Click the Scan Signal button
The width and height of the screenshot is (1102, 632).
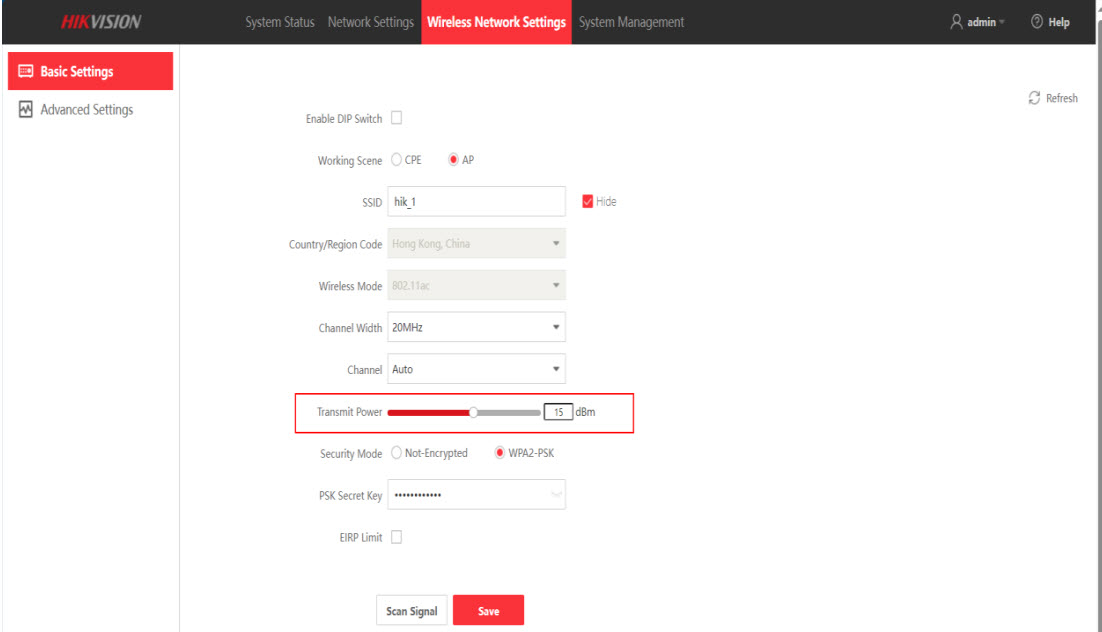411,611
